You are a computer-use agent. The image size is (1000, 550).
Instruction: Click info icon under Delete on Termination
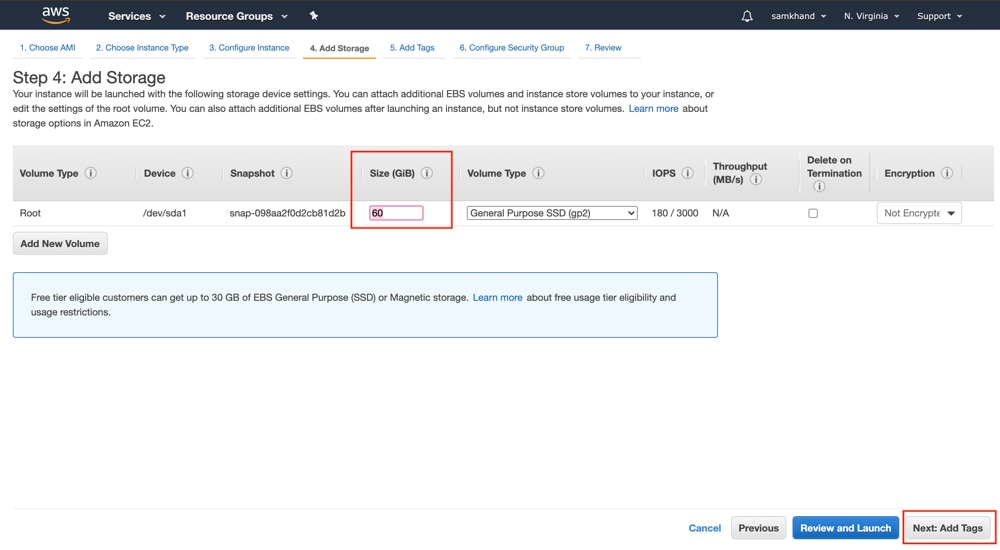[819, 186]
